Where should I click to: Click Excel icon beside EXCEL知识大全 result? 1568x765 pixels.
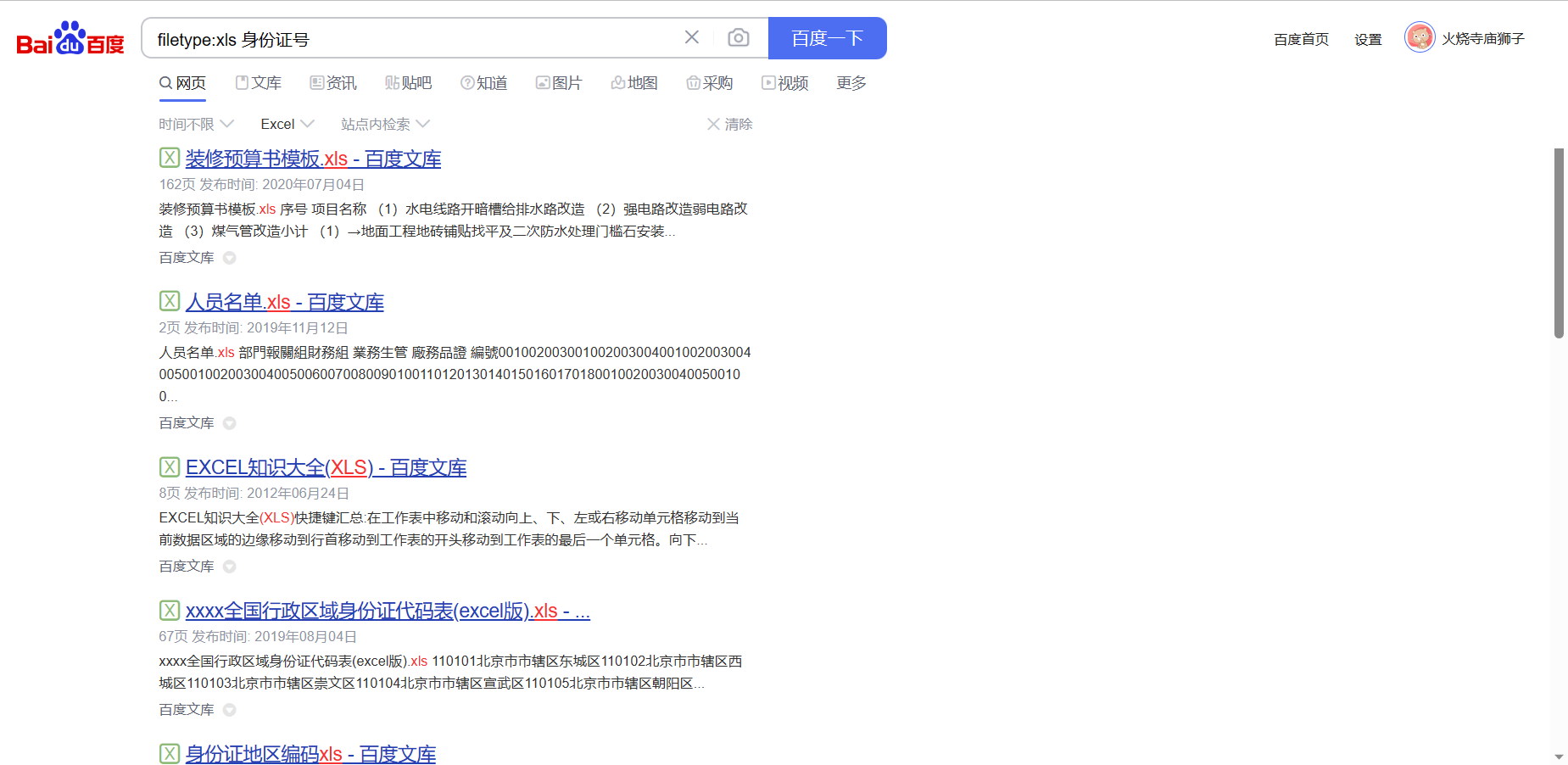(x=170, y=466)
